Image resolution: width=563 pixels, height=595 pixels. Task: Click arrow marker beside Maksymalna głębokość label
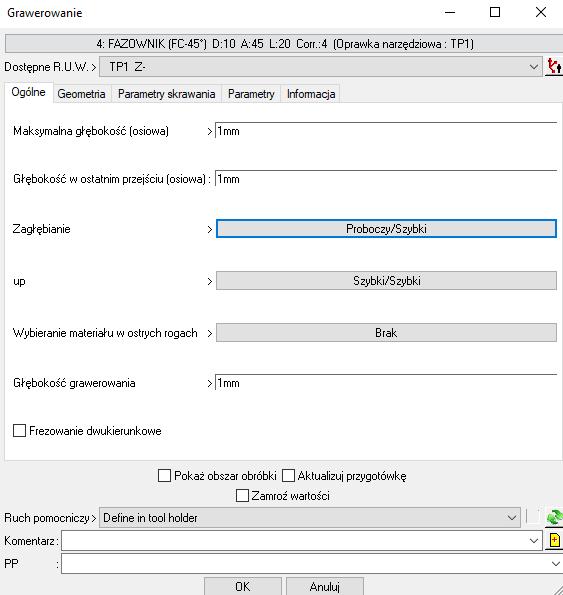coord(210,131)
